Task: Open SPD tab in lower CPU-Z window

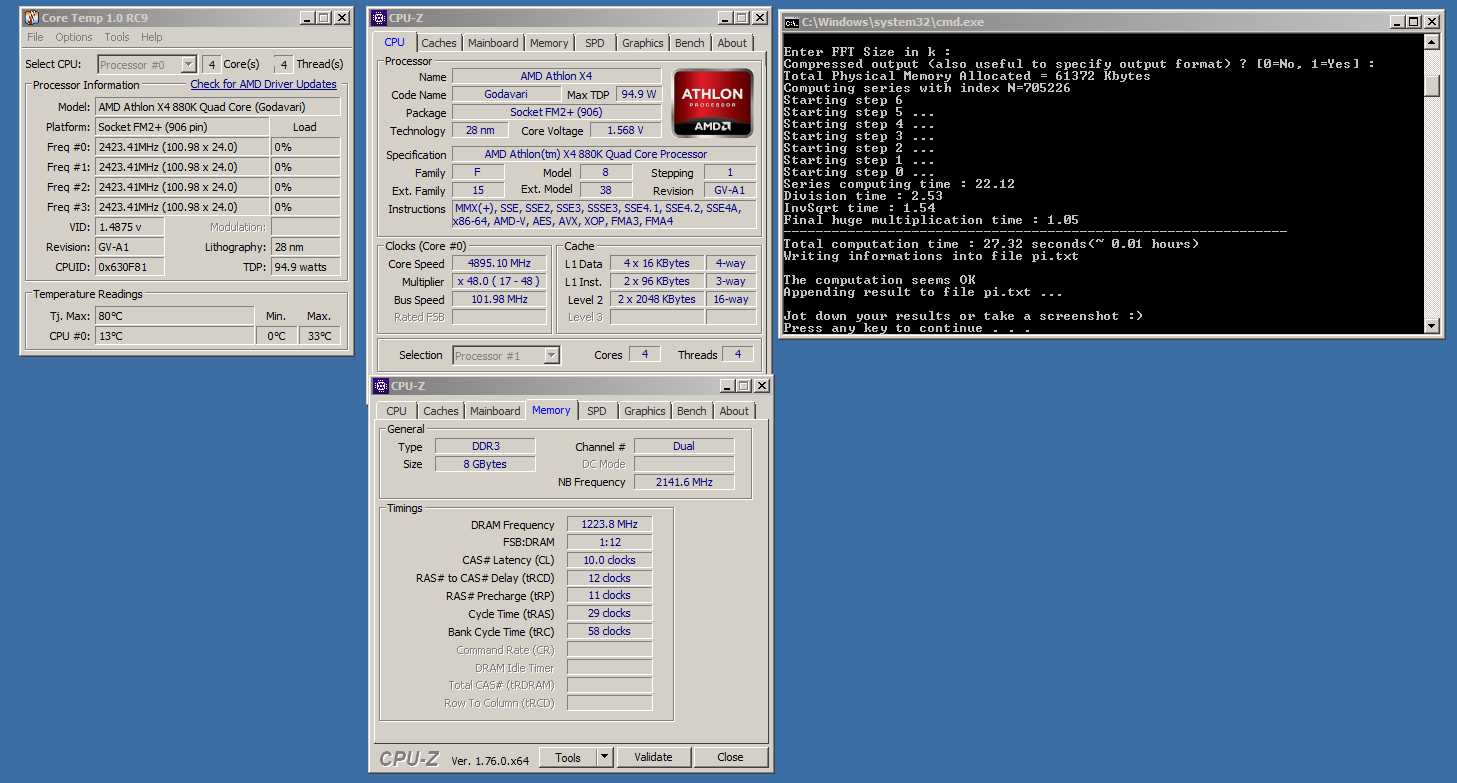Action: coord(597,411)
